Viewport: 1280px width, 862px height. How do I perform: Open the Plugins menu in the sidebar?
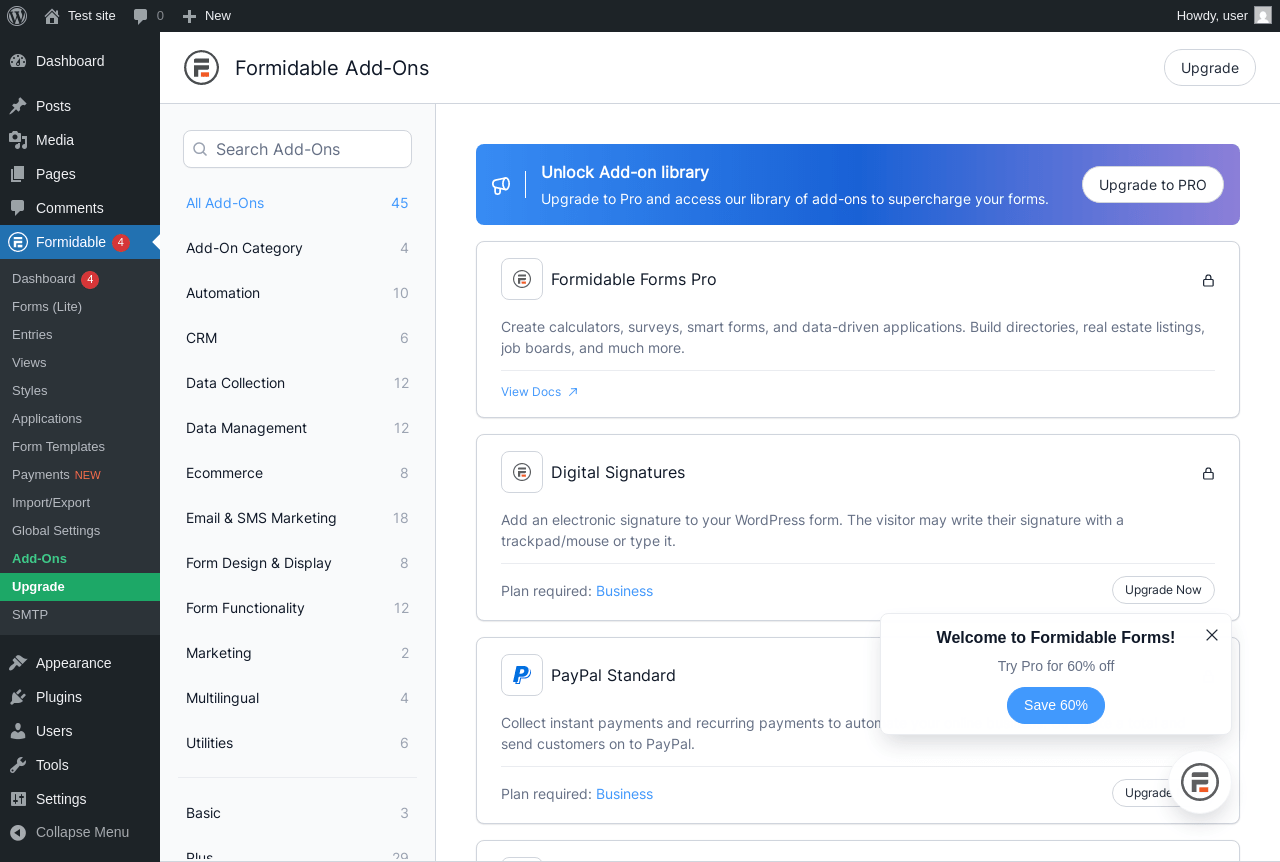coord(59,697)
